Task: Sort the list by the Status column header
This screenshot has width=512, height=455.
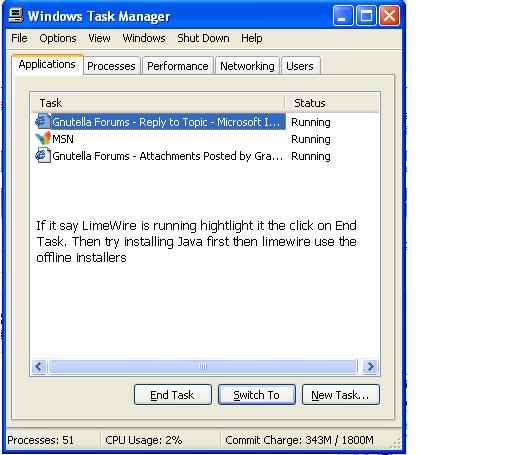Action: 332,103
